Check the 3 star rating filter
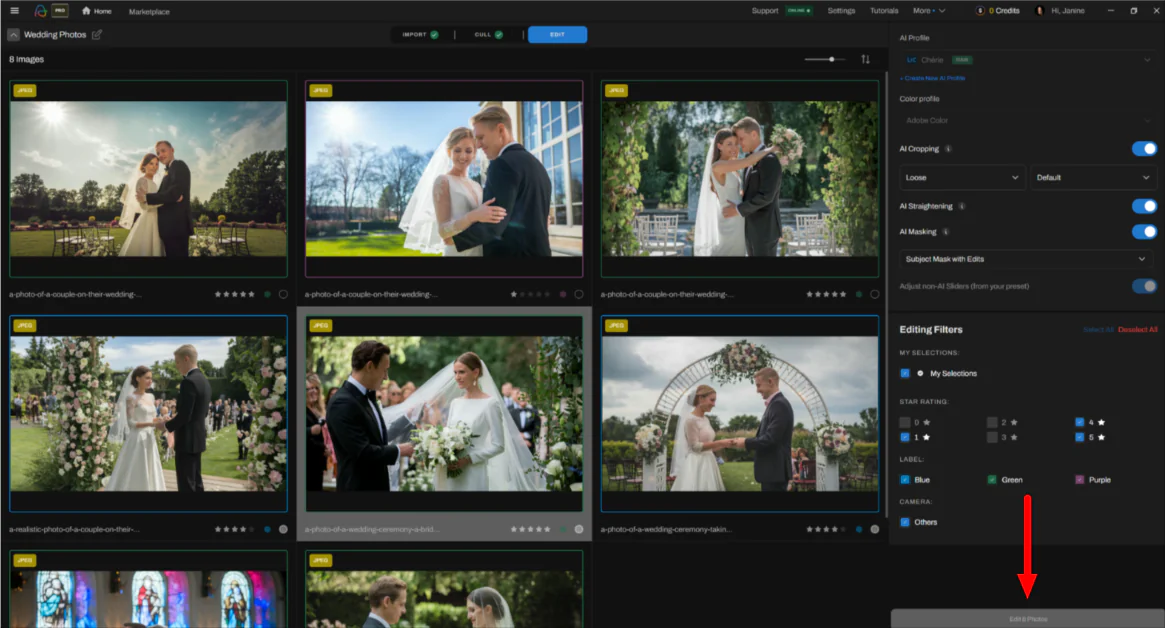This screenshot has height=628, width=1165. [992, 437]
